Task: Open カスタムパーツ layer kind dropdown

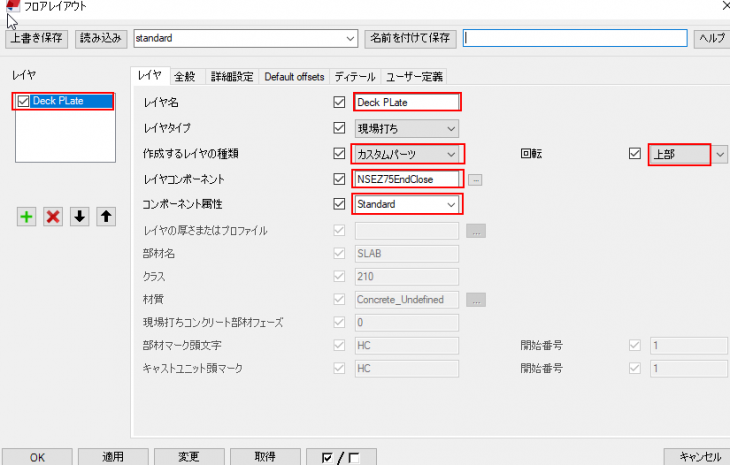Action: (x=406, y=154)
